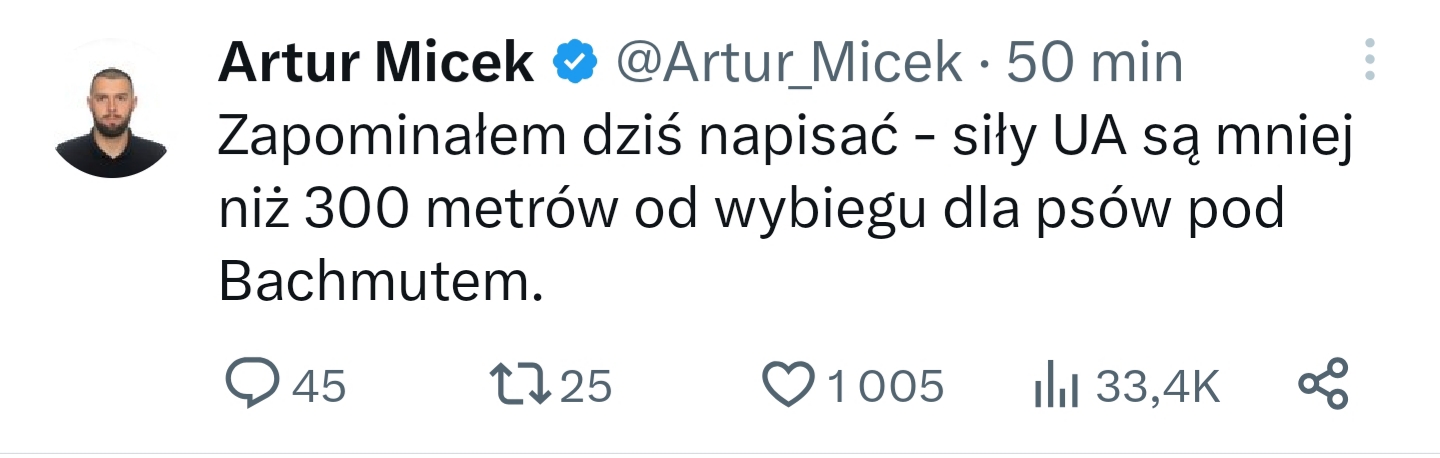Click the reply speech bubble icon
The width and height of the screenshot is (1440, 458).
(x=252, y=385)
